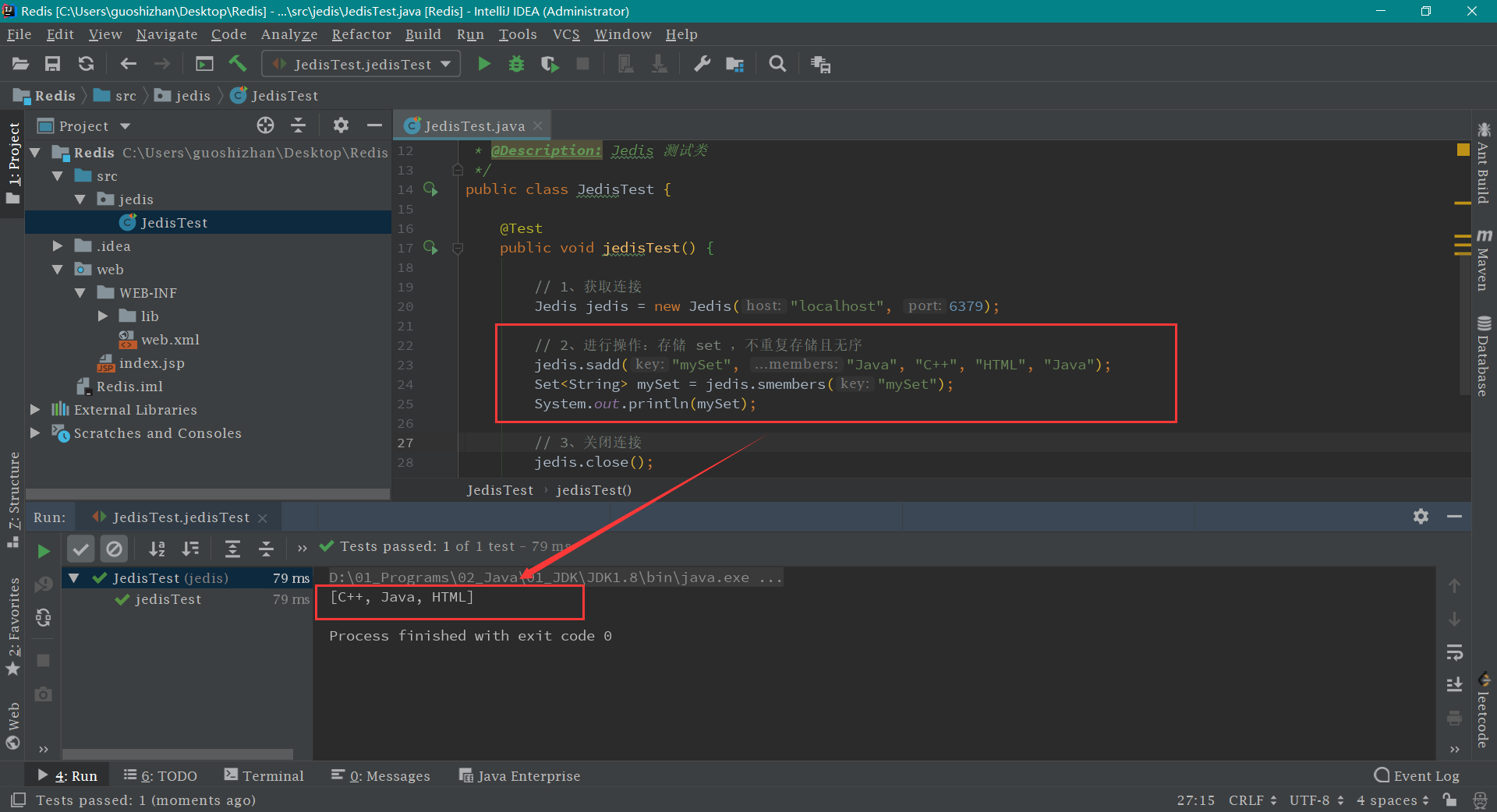Toggle Show Passed tests checkmark button
Image resolution: width=1497 pixels, height=812 pixels.
point(80,549)
